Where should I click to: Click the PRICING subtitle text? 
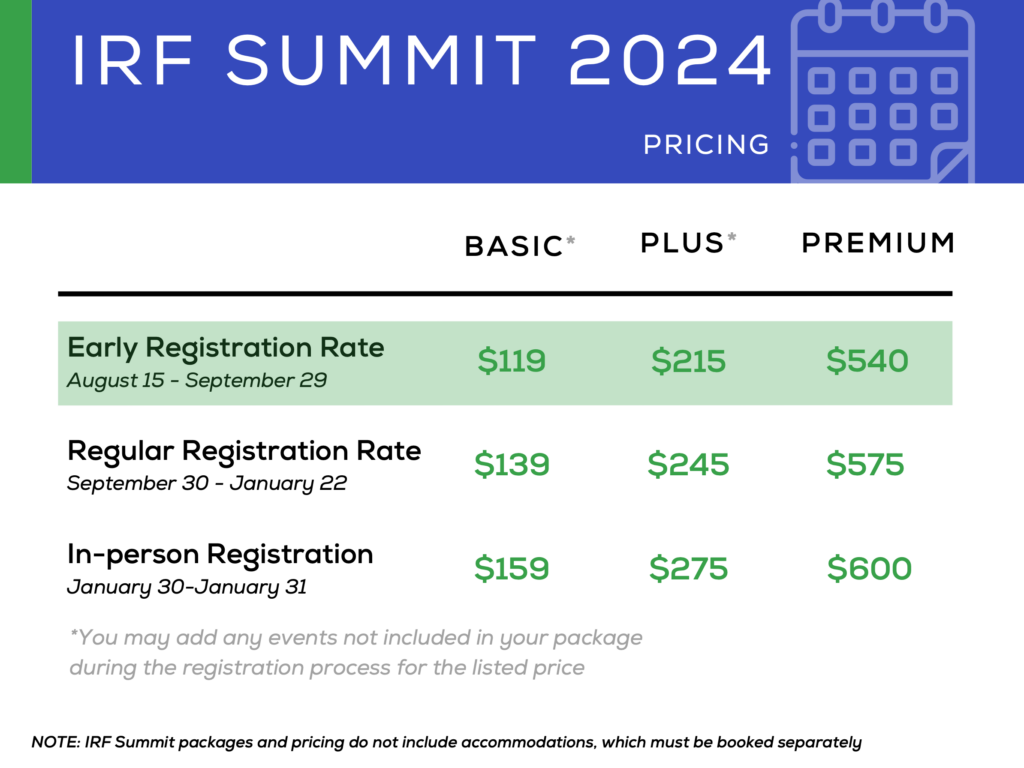pyautogui.click(x=707, y=144)
